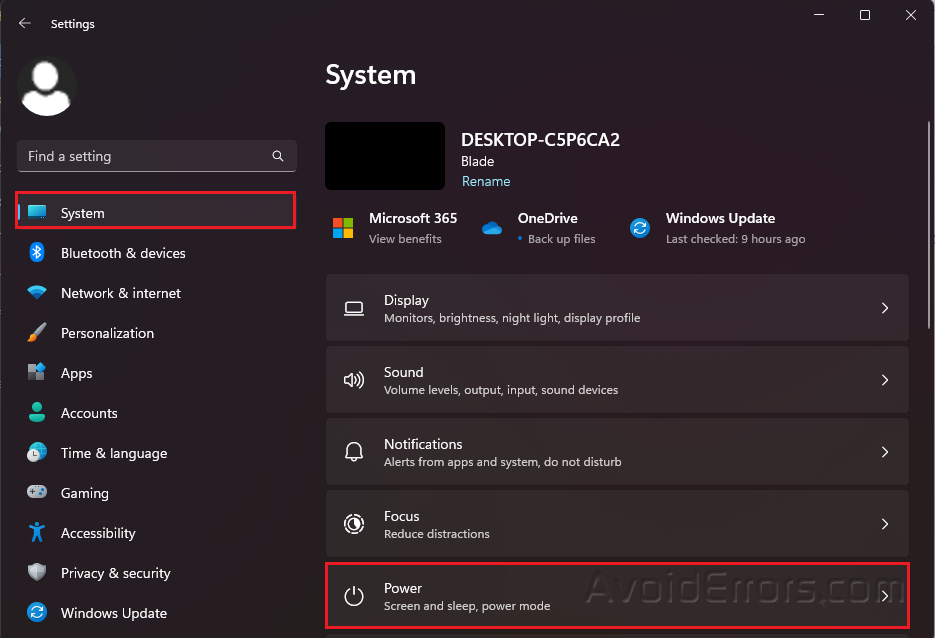The image size is (935, 638).
Task: Open the Power settings row
Action: tap(617, 596)
